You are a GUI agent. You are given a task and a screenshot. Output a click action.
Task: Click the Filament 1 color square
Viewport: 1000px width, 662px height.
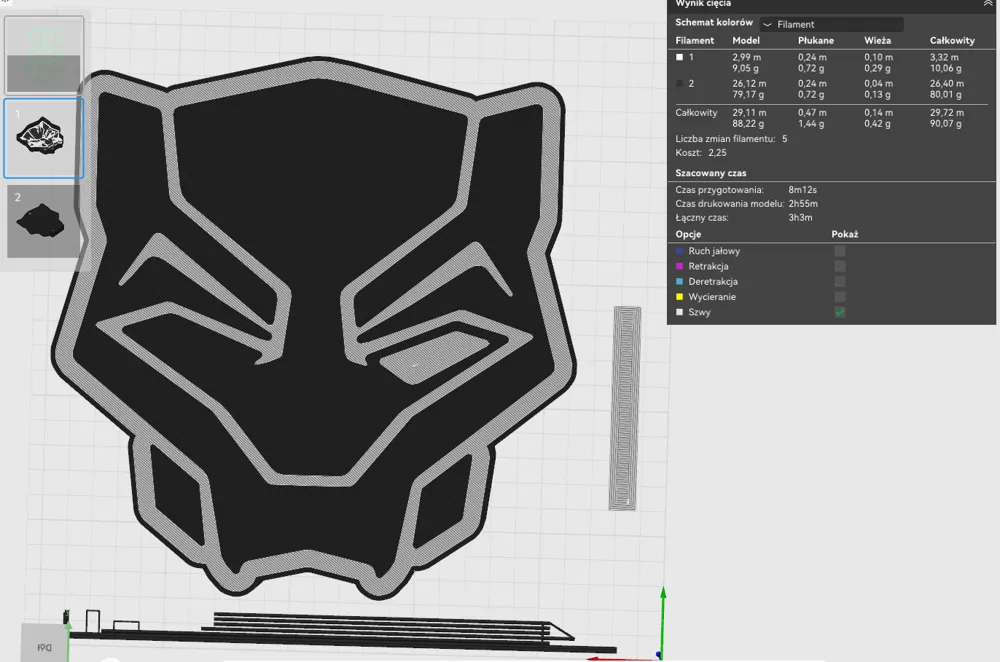click(x=681, y=57)
